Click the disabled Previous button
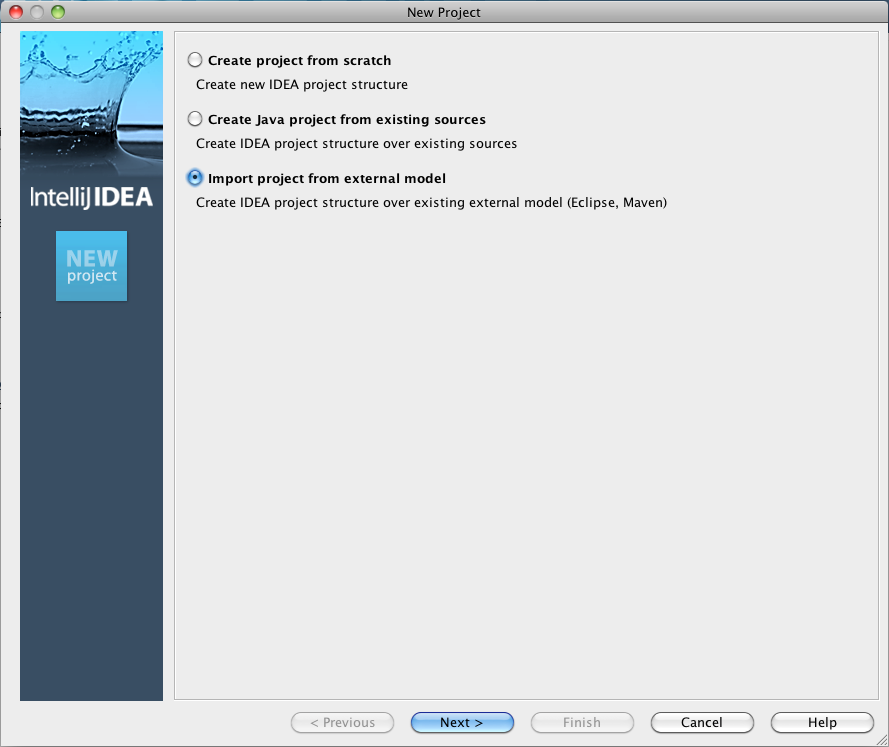889x747 pixels. click(x=342, y=722)
